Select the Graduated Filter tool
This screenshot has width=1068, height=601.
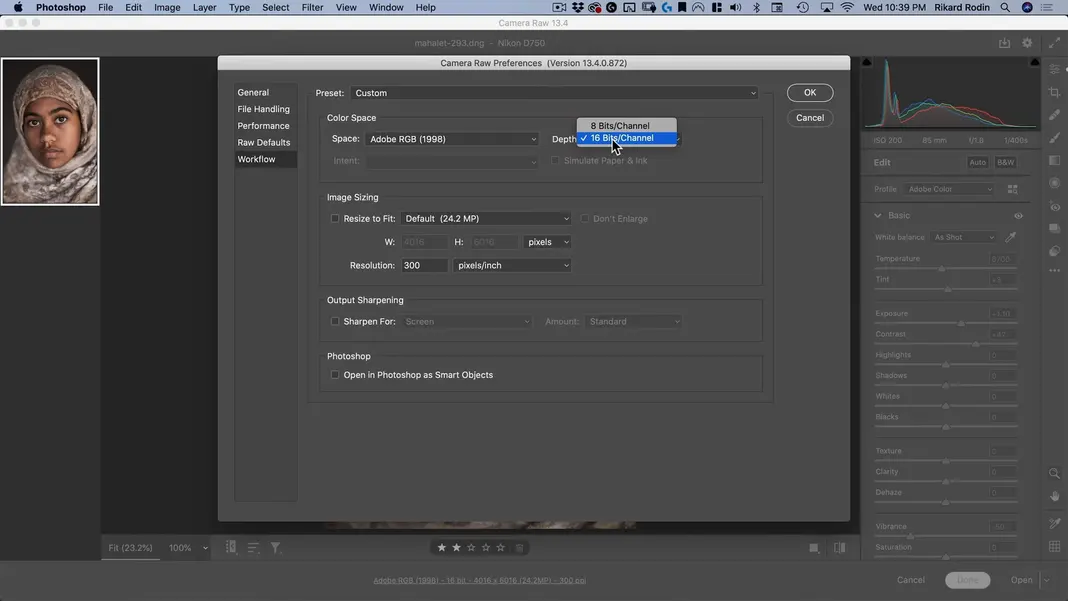click(1054, 160)
